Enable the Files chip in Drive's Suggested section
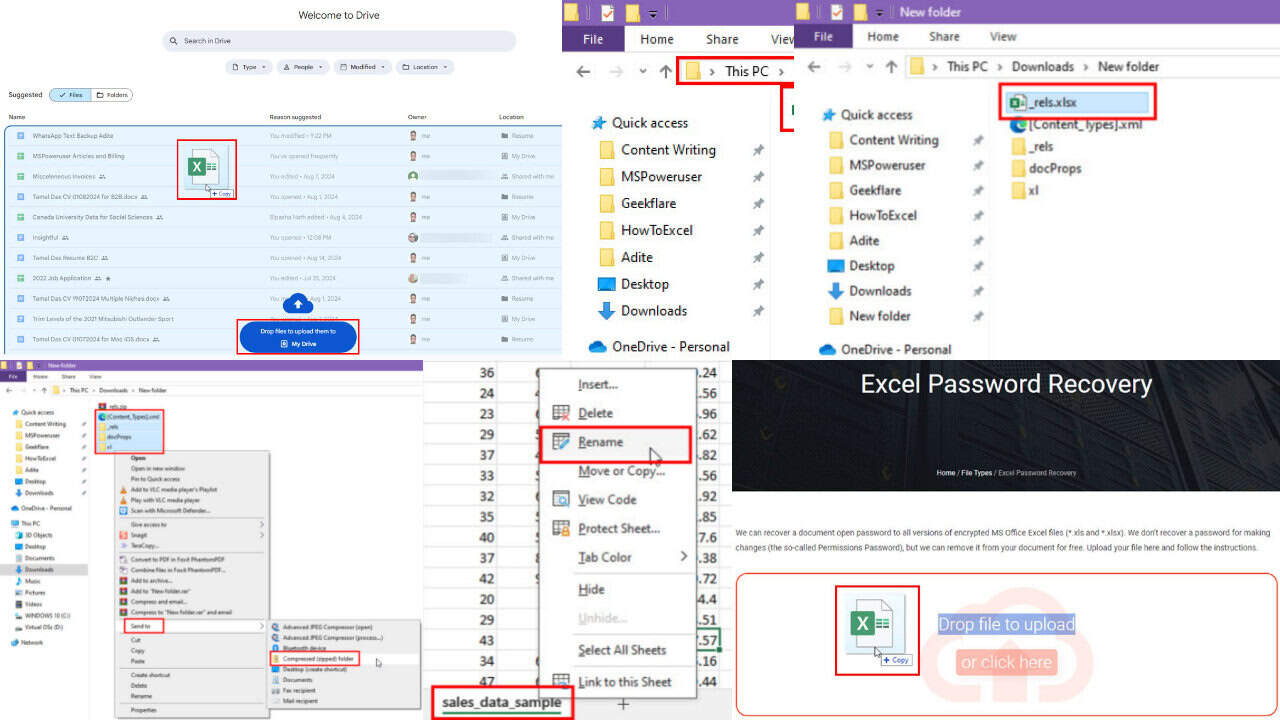 point(70,95)
